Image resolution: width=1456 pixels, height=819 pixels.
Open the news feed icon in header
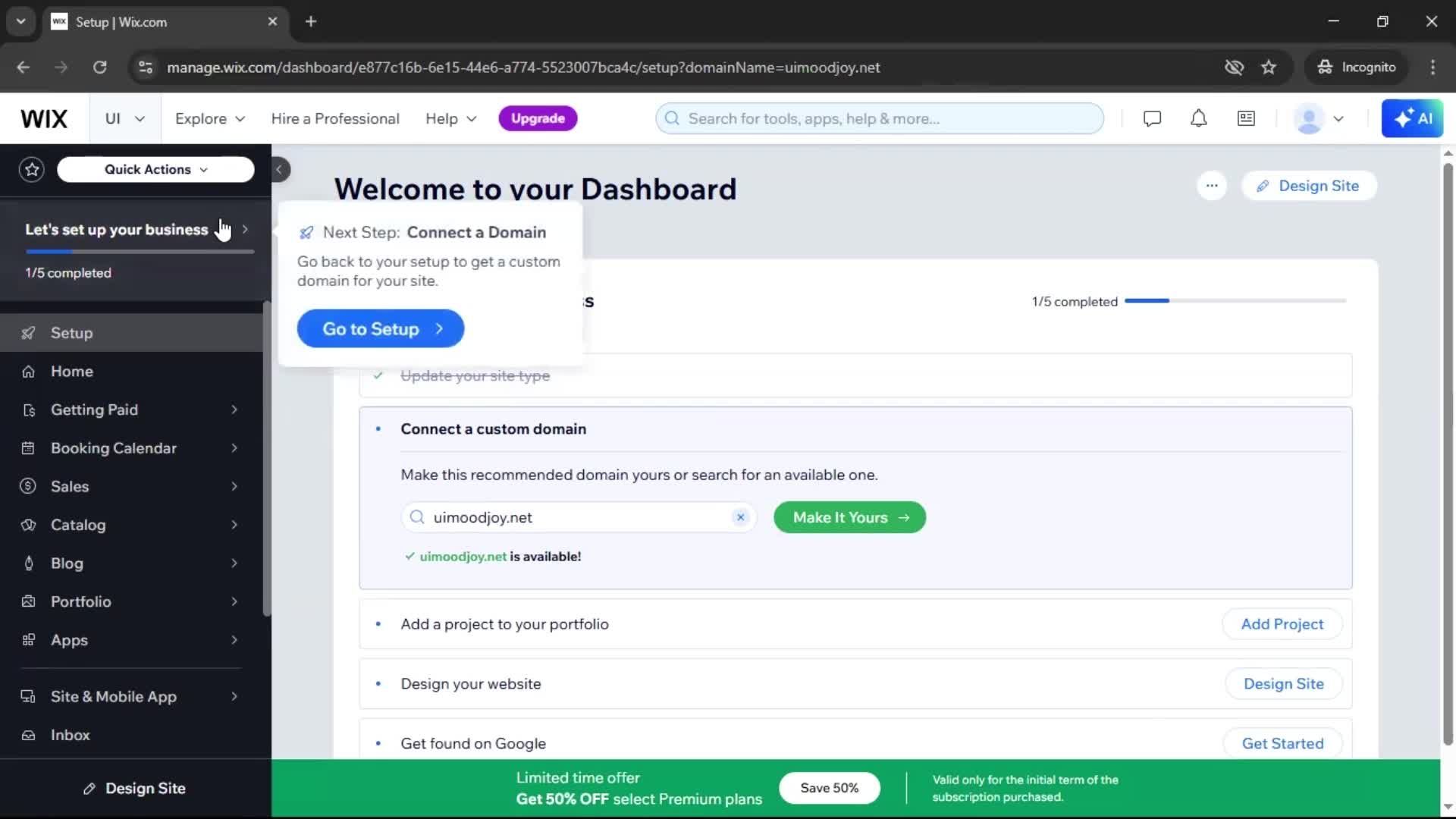pyautogui.click(x=1246, y=119)
